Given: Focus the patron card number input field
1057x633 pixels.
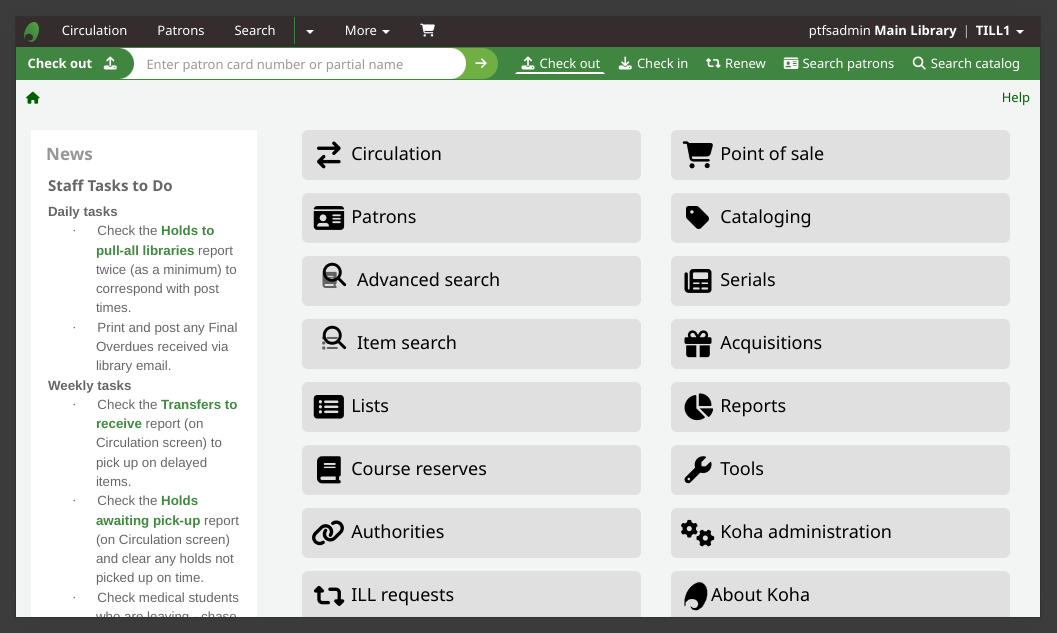Looking at the screenshot, I should pyautogui.click(x=300, y=64).
